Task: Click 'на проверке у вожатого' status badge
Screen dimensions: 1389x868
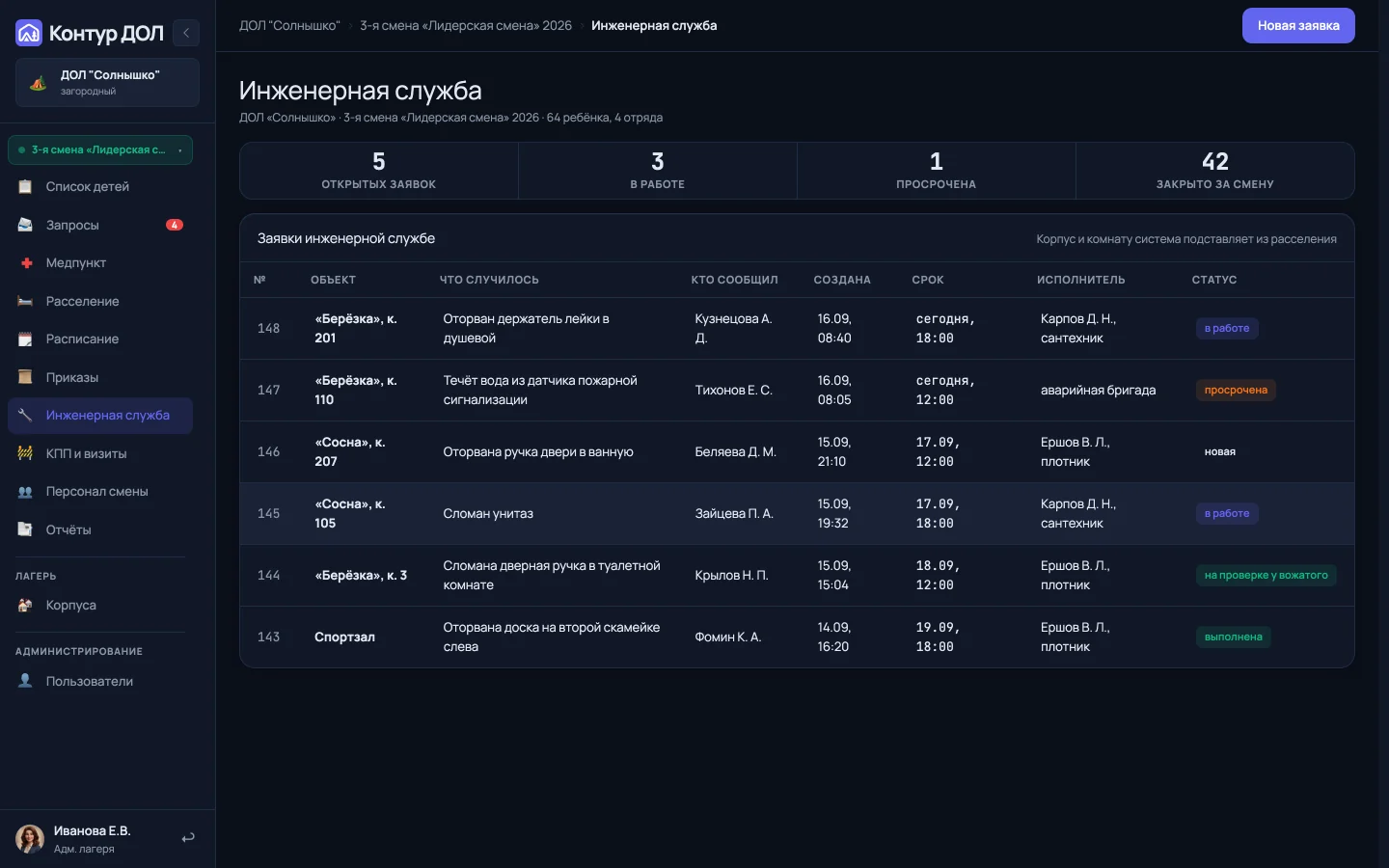Action: pyautogui.click(x=1266, y=575)
